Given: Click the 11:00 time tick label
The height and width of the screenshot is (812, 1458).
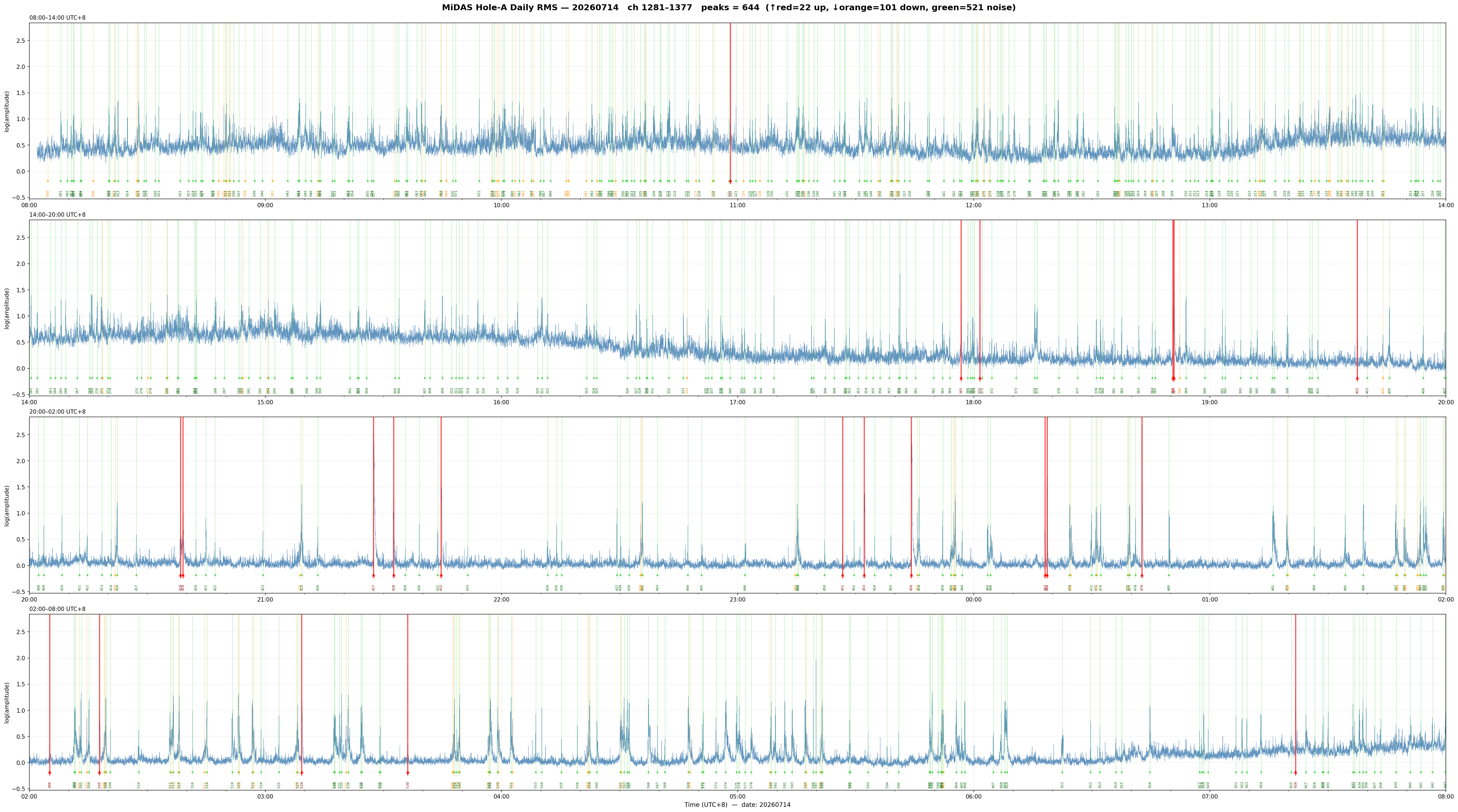Looking at the screenshot, I should (737, 205).
